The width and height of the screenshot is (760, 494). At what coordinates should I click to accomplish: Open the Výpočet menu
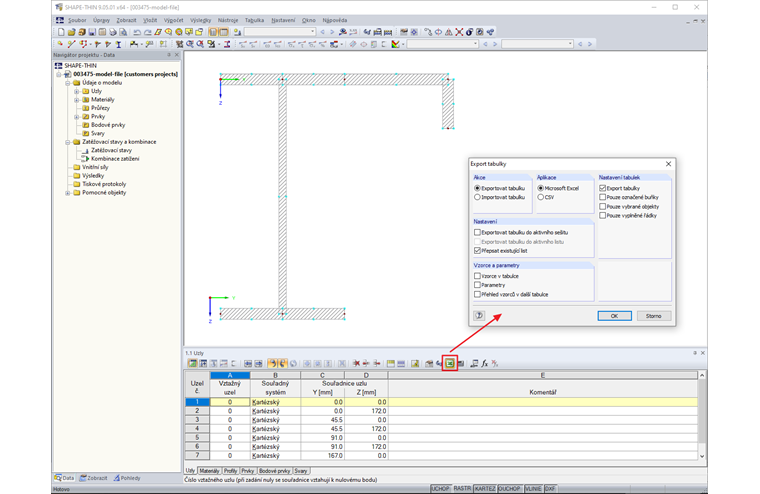coord(174,20)
